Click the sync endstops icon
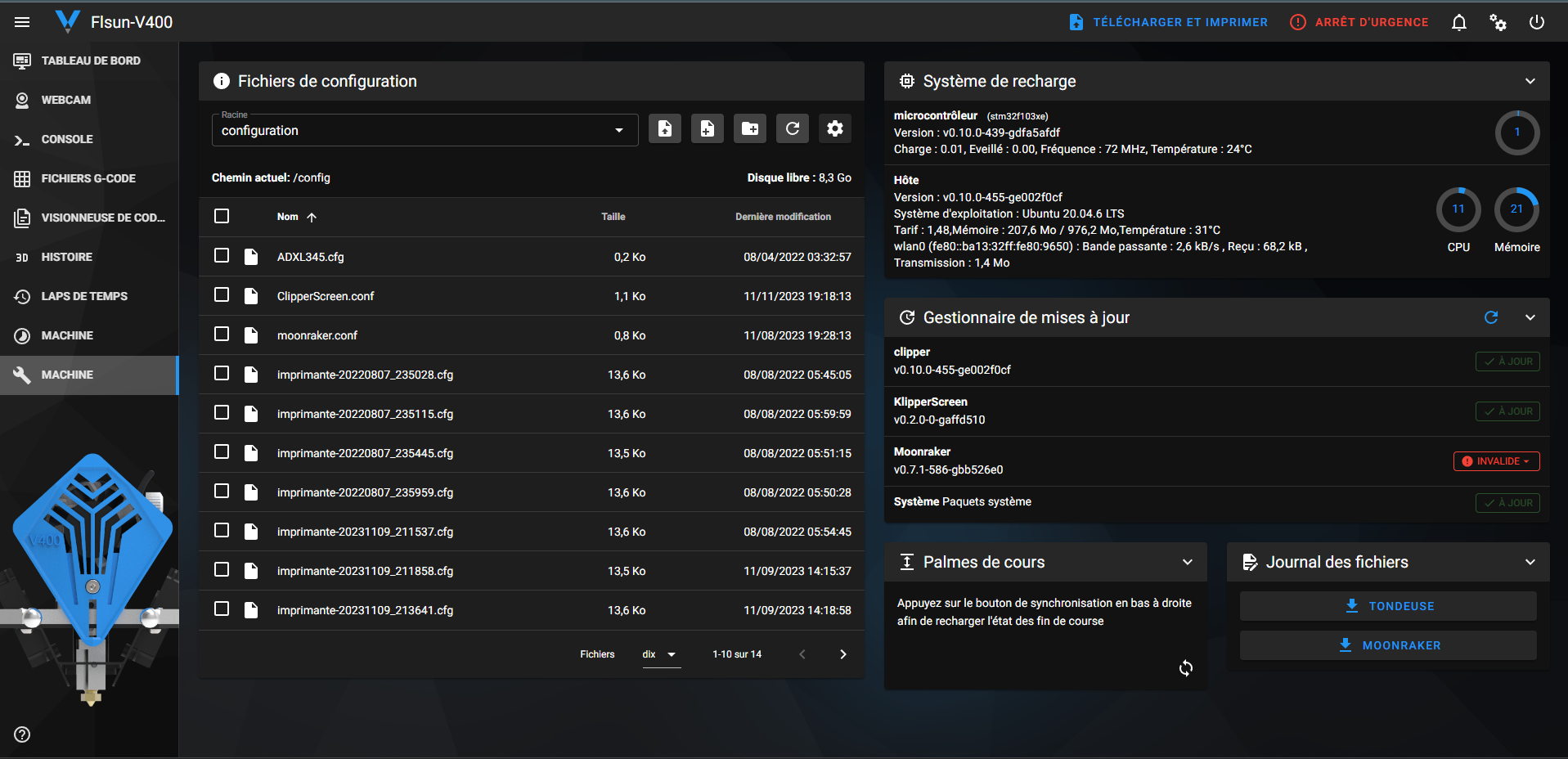This screenshot has width=1568, height=759. [1186, 668]
